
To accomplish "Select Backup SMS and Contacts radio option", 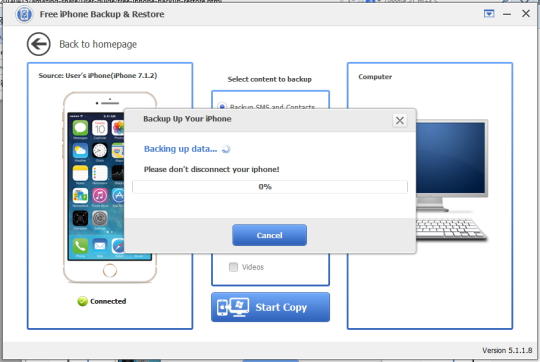I will coord(222,106).
